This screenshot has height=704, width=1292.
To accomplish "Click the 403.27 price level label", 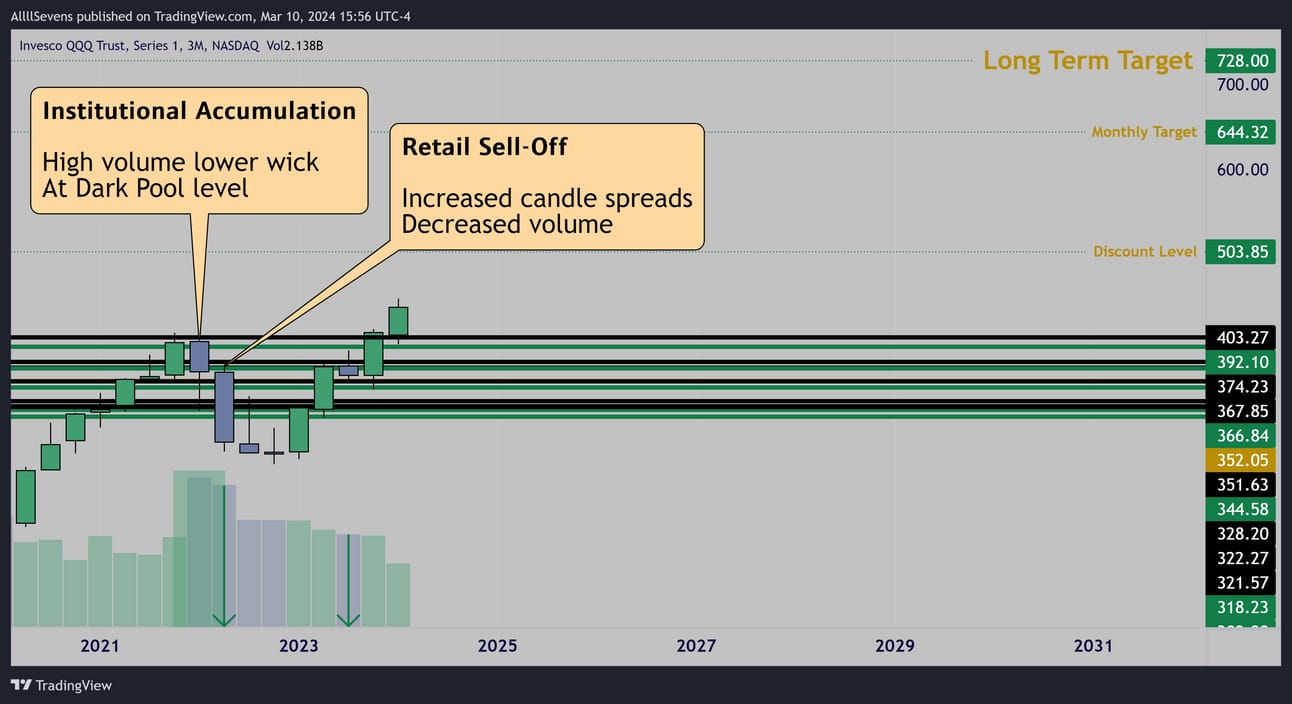I will (x=1242, y=338).
